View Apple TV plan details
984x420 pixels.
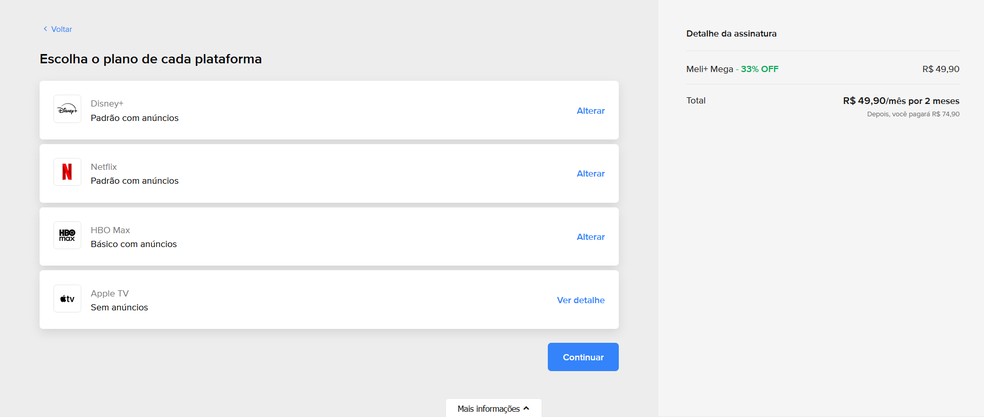tap(580, 300)
